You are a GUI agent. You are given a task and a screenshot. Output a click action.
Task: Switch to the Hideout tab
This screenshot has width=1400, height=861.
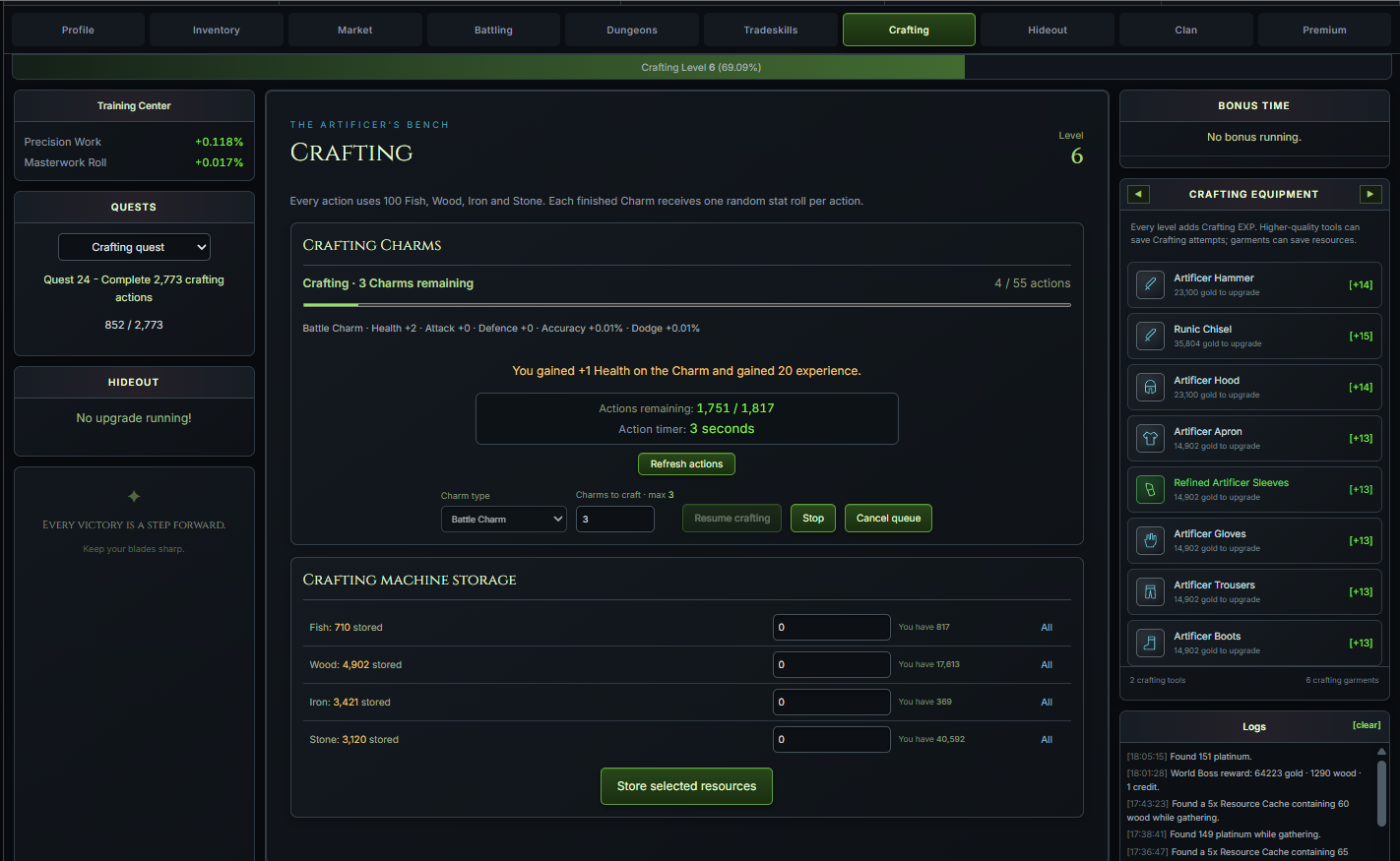(1048, 30)
